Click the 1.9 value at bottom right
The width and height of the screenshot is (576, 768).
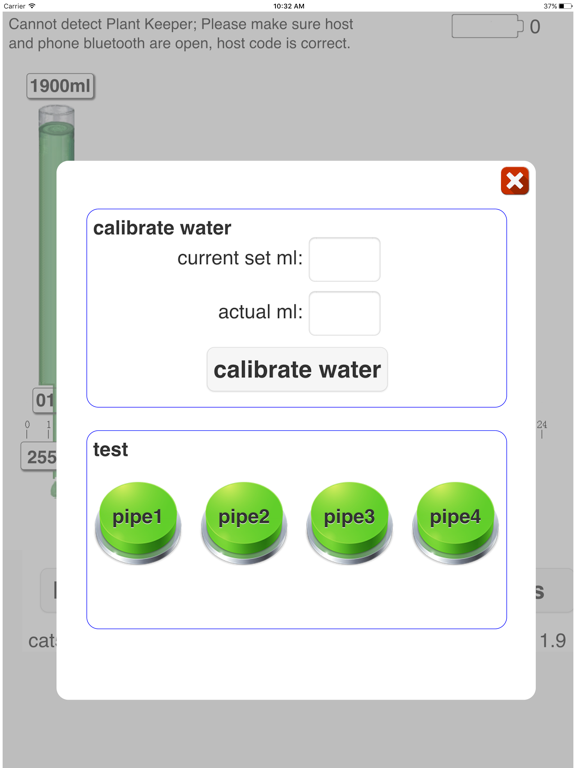pyautogui.click(x=553, y=641)
